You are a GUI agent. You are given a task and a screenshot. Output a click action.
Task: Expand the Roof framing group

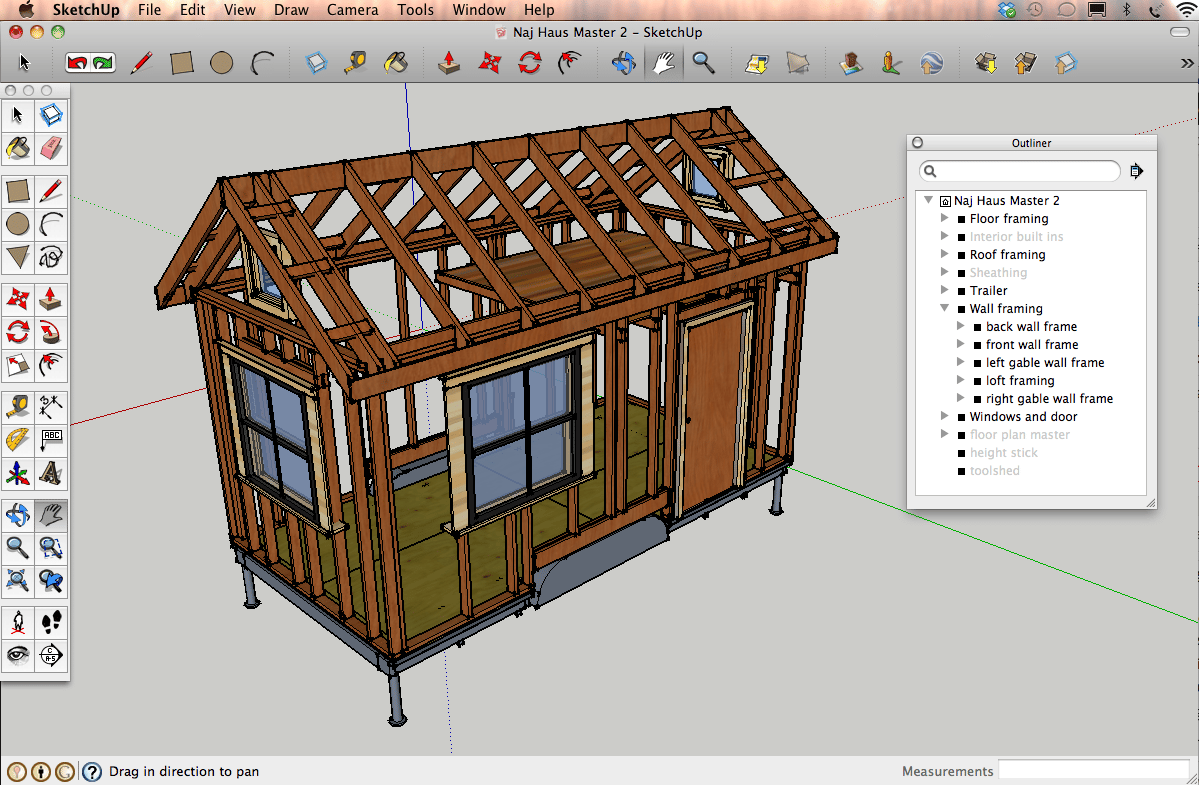click(944, 254)
